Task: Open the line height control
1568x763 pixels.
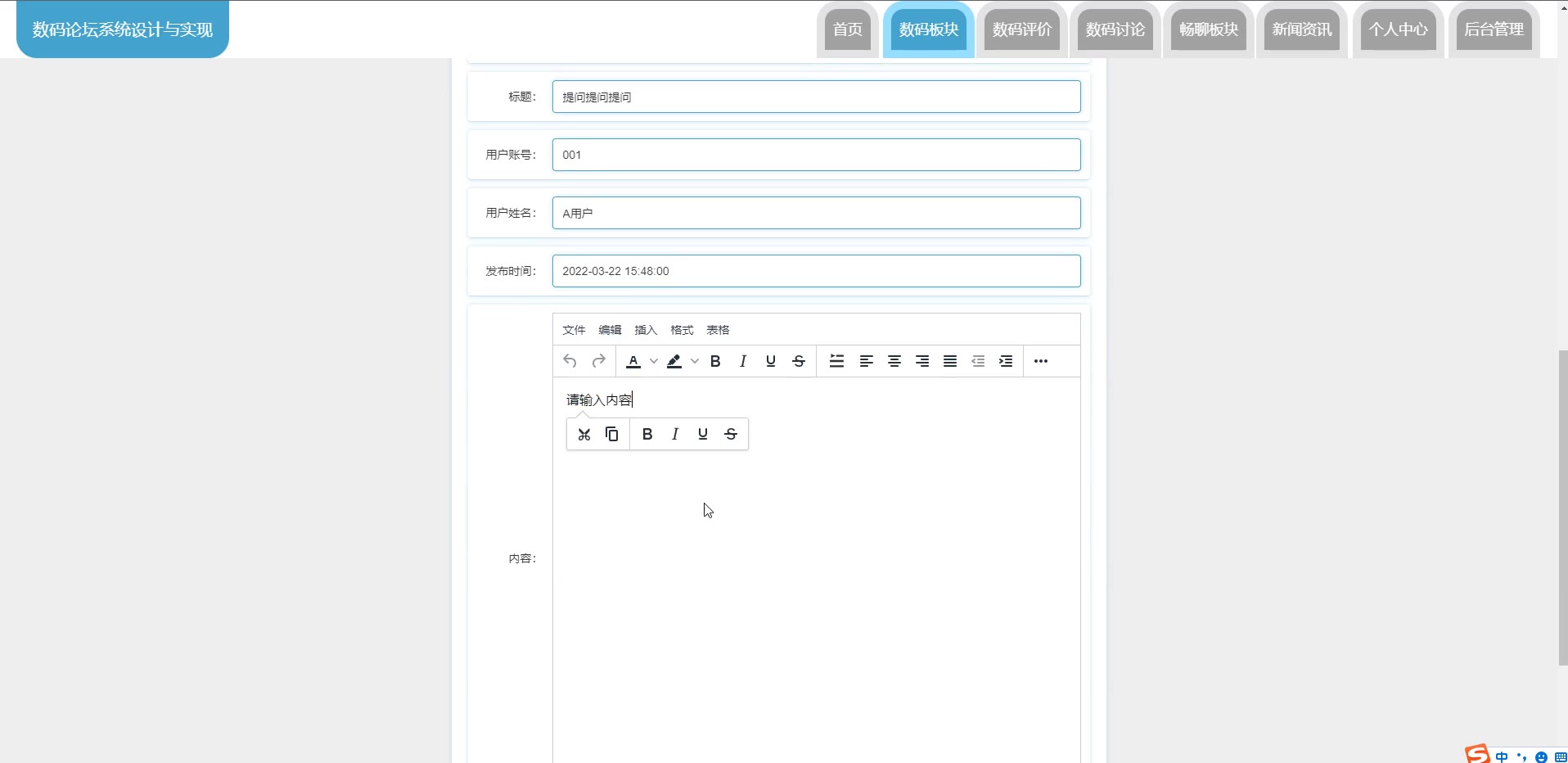Action: [x=836, y=361]
